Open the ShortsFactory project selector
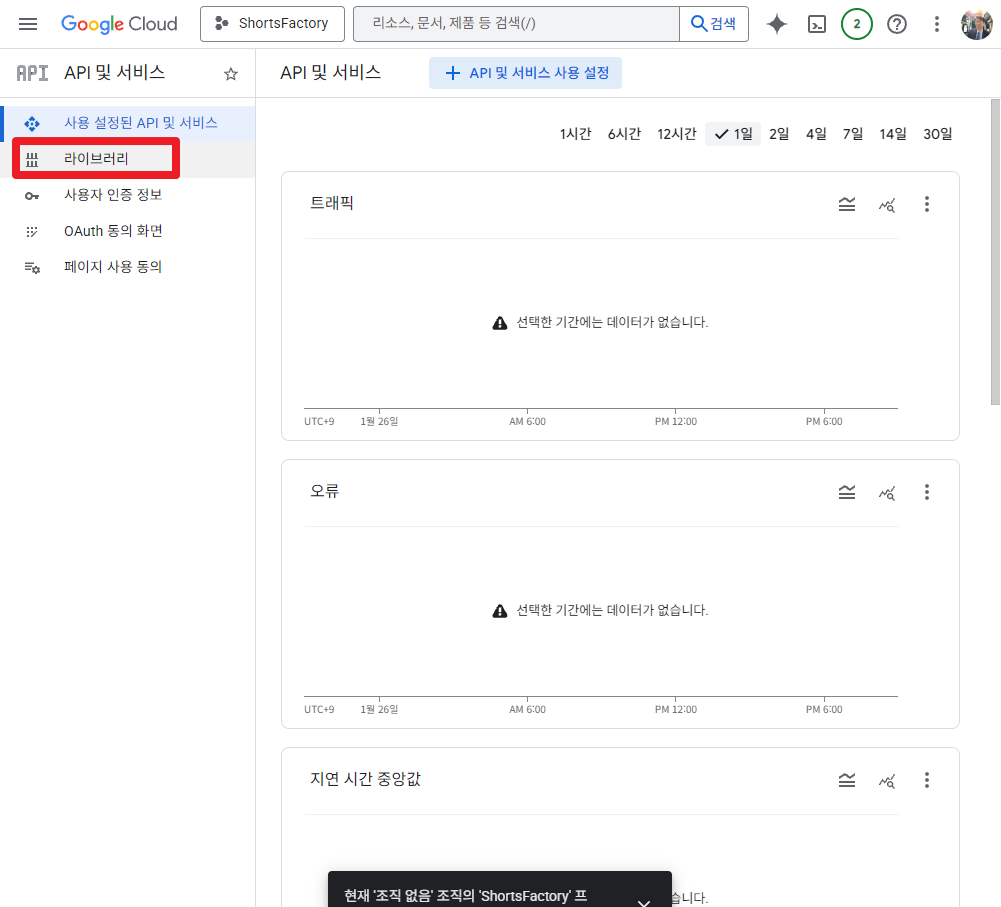 pyautogui.click(x=272, y=23)
